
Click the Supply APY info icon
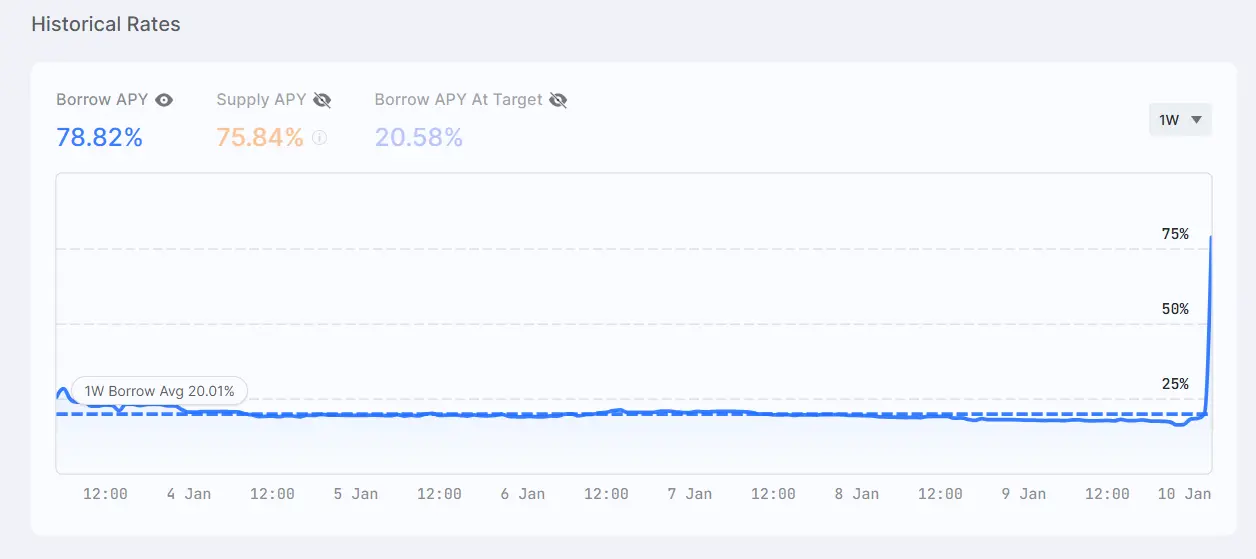[x=320, y=138]
